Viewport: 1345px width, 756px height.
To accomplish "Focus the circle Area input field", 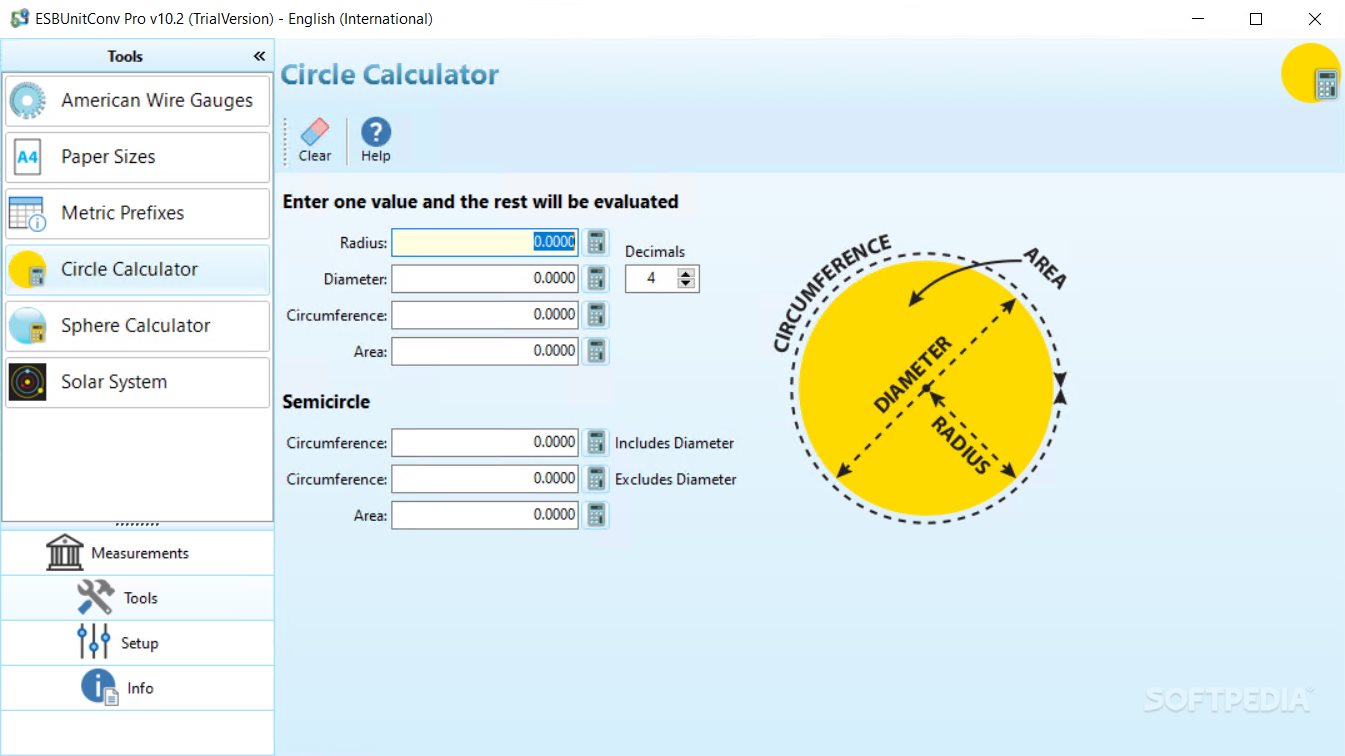I will (x=485, y=350).
